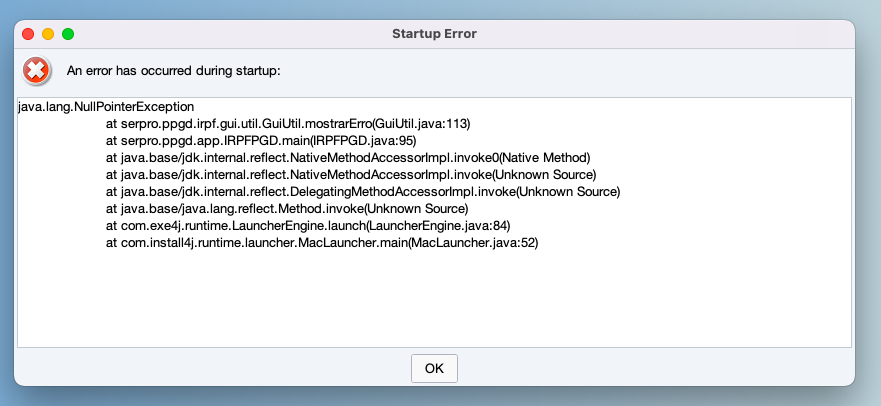Click the OK button
Image resolution: width=881 pixels, height=406 pixels.
434,368
